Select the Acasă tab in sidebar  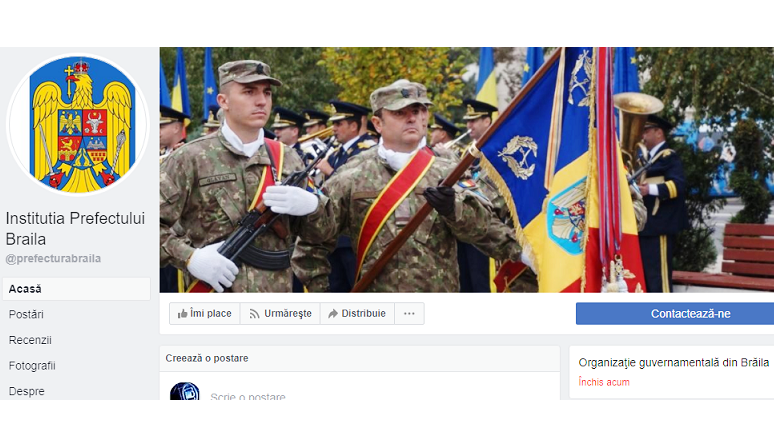(77, 289)
